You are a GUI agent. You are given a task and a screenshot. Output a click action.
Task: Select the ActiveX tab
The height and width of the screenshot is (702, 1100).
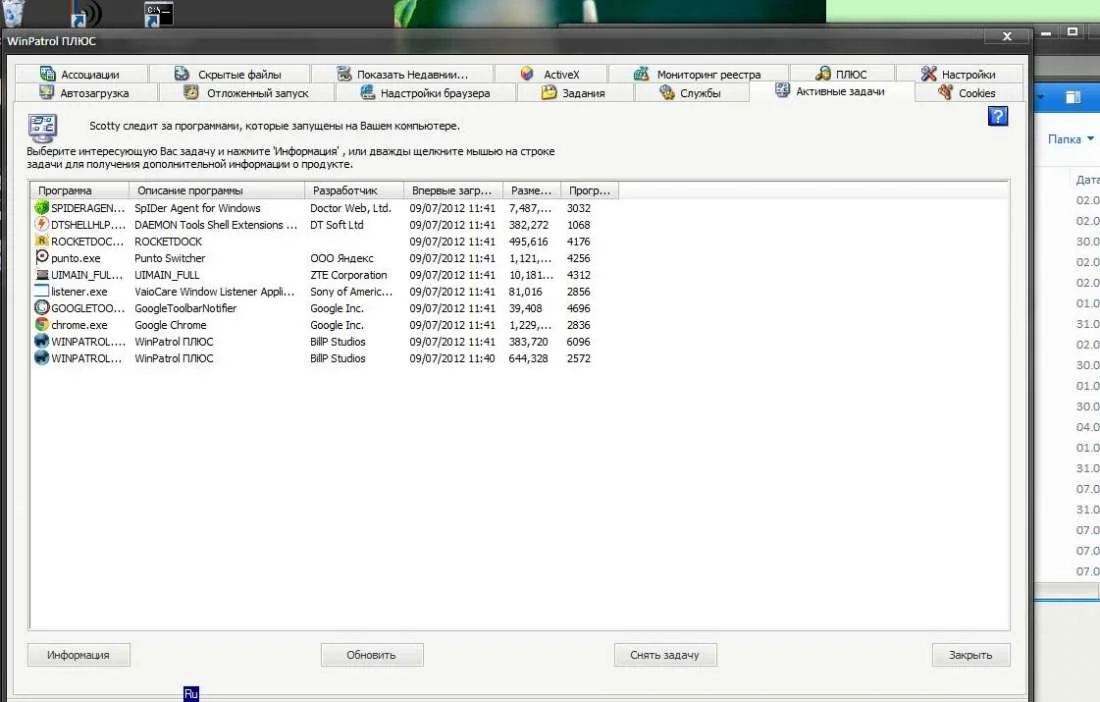[x=551, y=74]
